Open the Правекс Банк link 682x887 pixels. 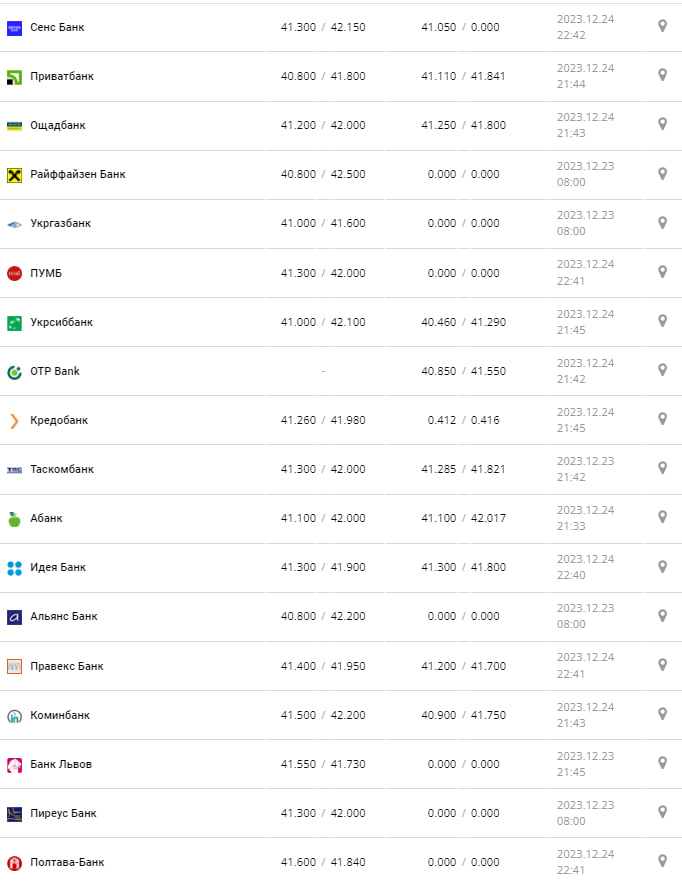pyautogui.click(x=67, y=666)
